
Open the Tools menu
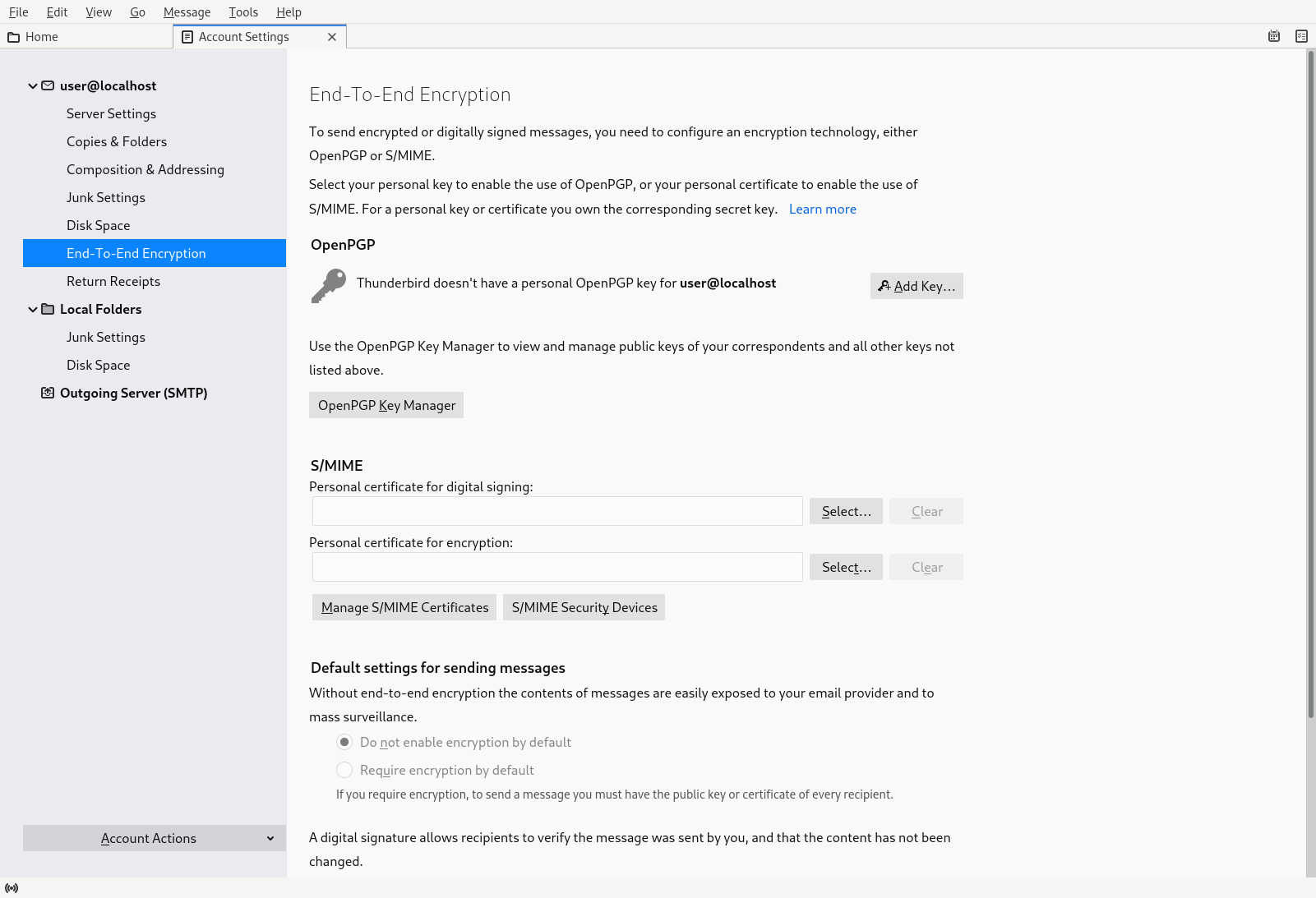pos(243,12)
